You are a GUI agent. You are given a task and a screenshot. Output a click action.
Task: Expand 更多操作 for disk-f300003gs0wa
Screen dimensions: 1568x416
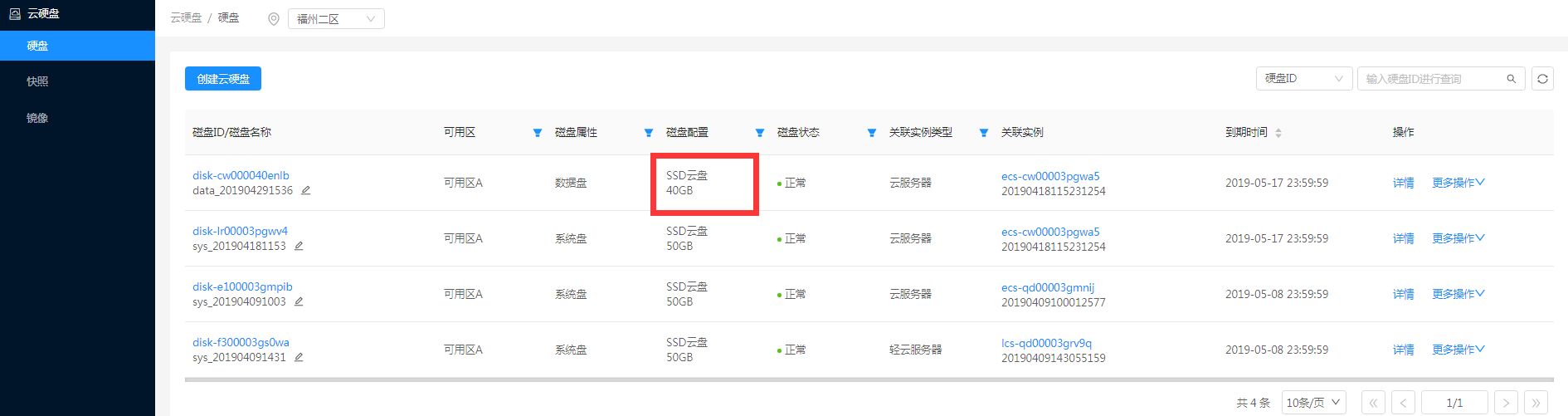click(x=1458, y=350)
